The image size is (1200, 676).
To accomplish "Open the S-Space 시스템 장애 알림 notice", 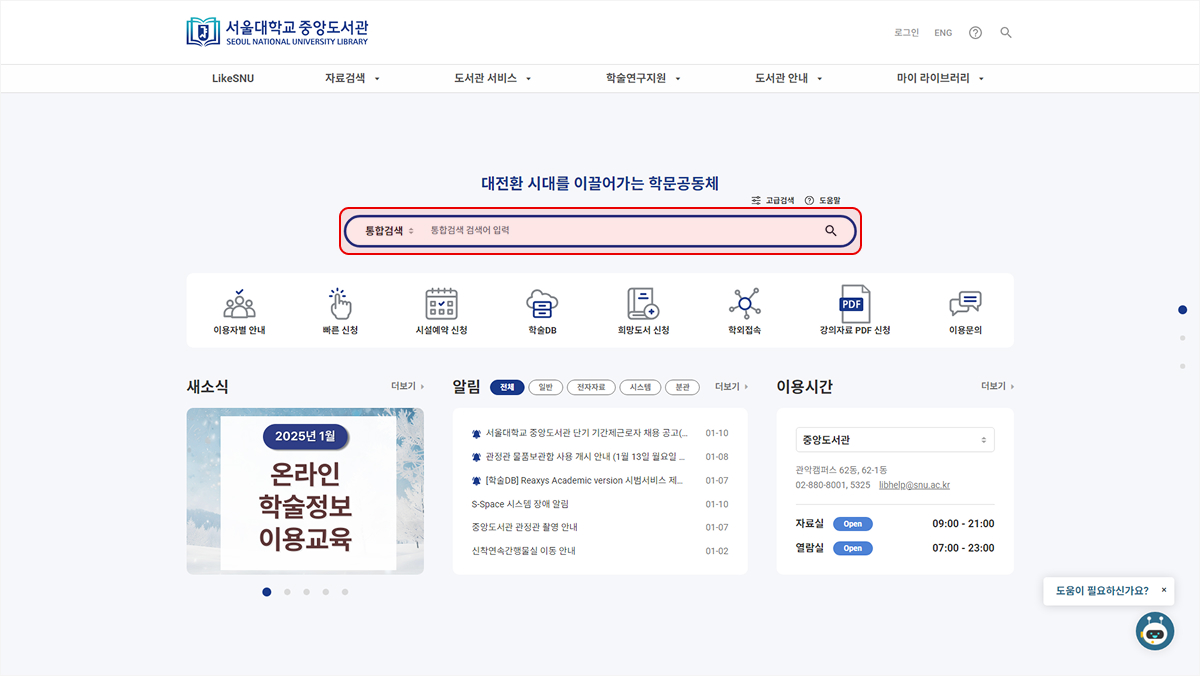I will (519, 504).
